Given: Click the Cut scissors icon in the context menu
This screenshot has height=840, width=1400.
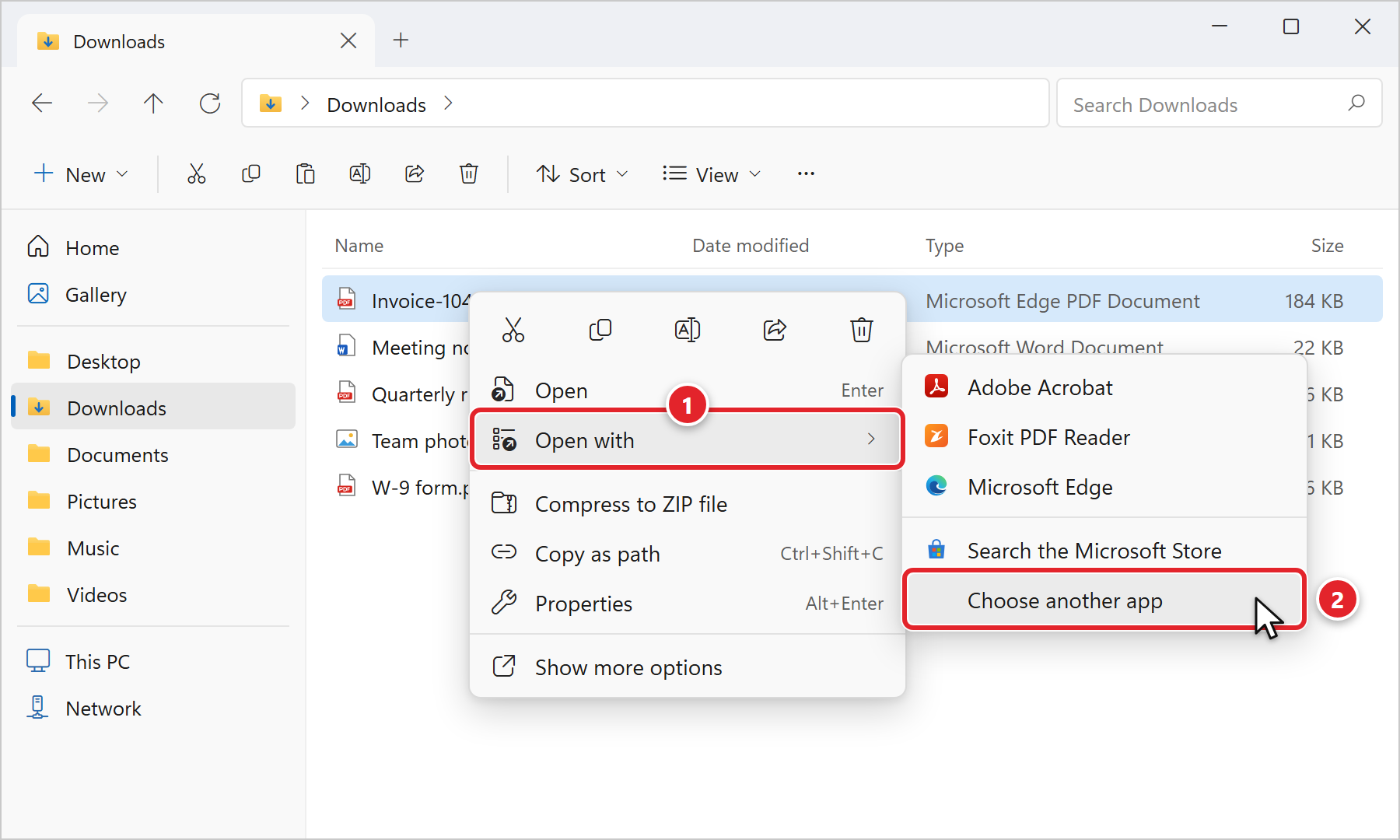Looking at the screenshot, I should 513,330.
